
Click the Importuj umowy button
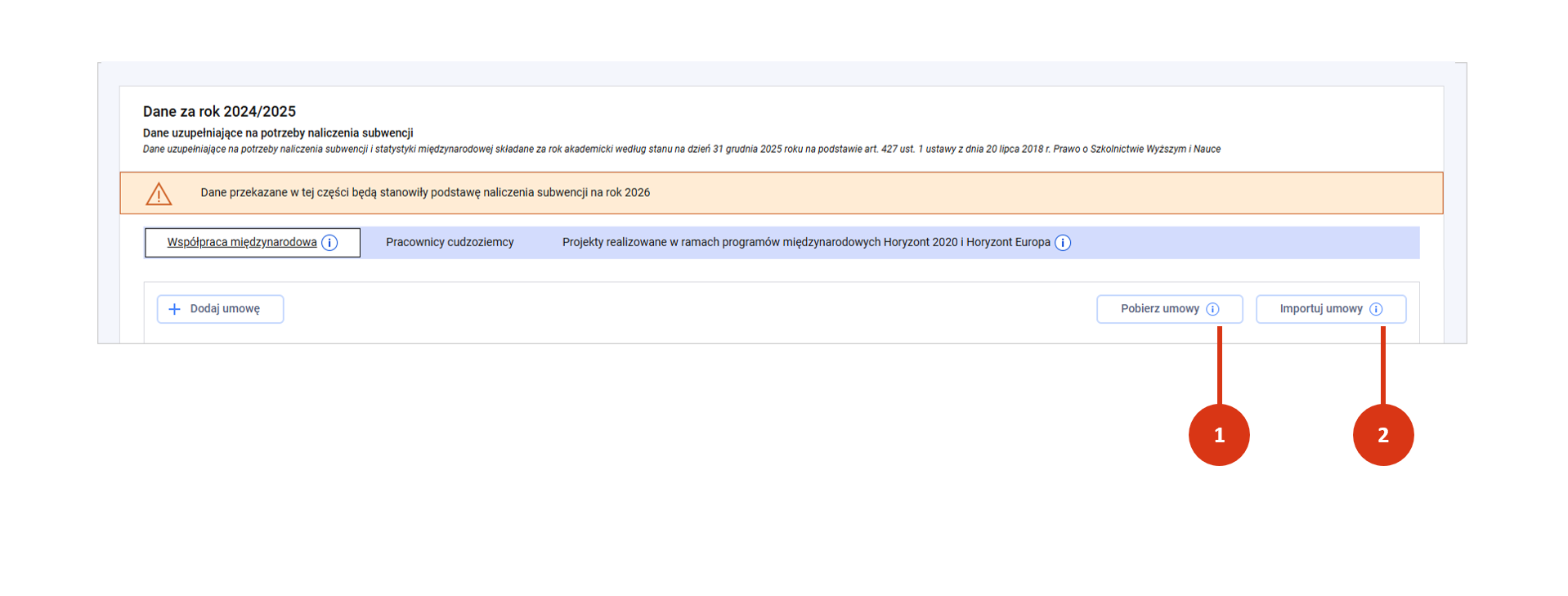(x=1320, y=309)
